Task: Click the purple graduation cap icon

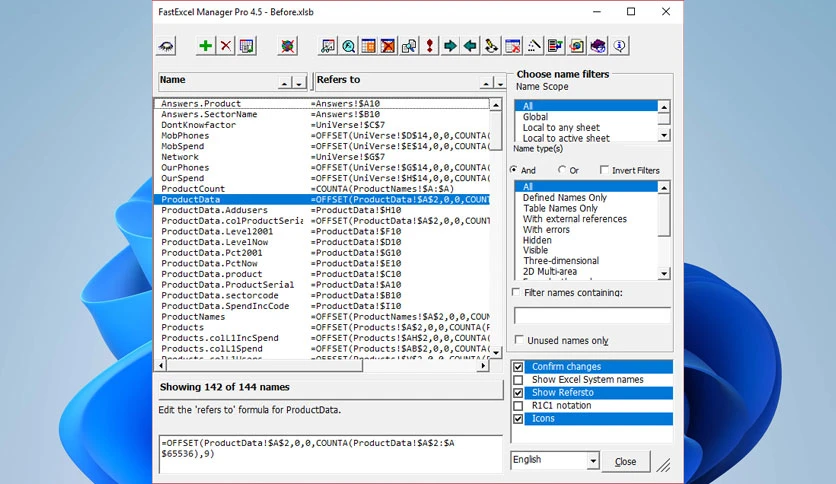Action: [598, 46]
